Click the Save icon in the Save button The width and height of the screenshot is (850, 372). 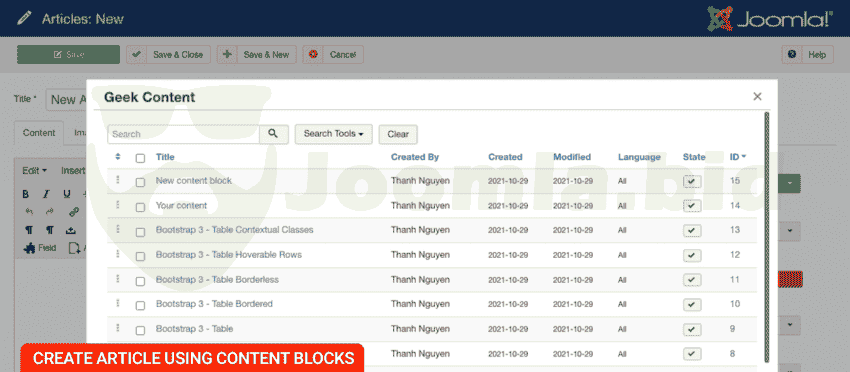(57, 55)
